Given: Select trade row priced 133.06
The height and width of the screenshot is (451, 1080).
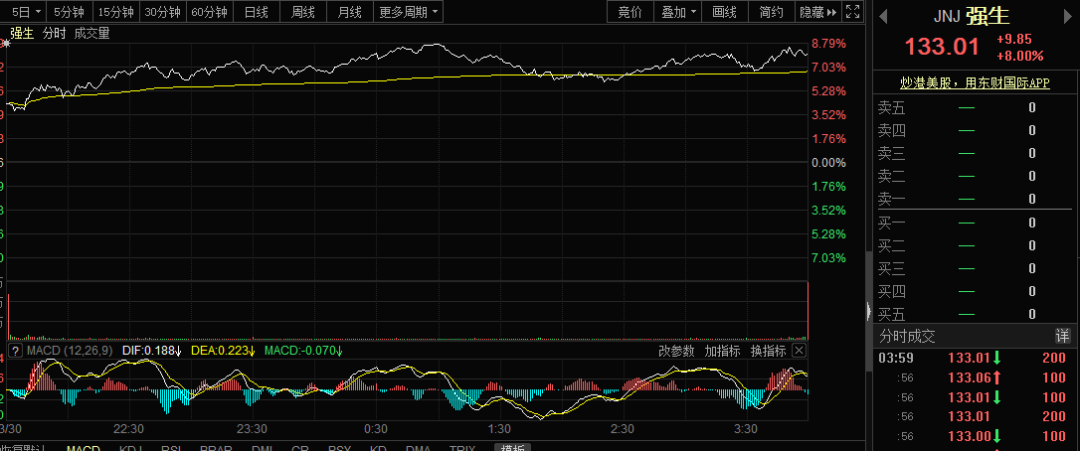Looking at the screenshot, I should pos(973,377).
